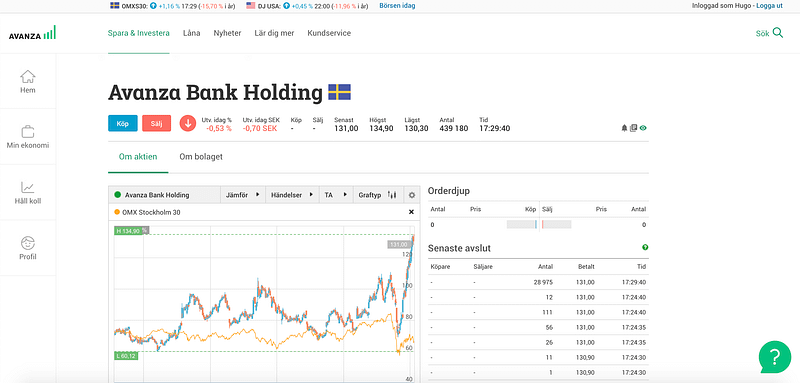Open the Profil face icon
The width and height of the screenshot is (800, 383).
pyautogui.click(x=28, y=243)
